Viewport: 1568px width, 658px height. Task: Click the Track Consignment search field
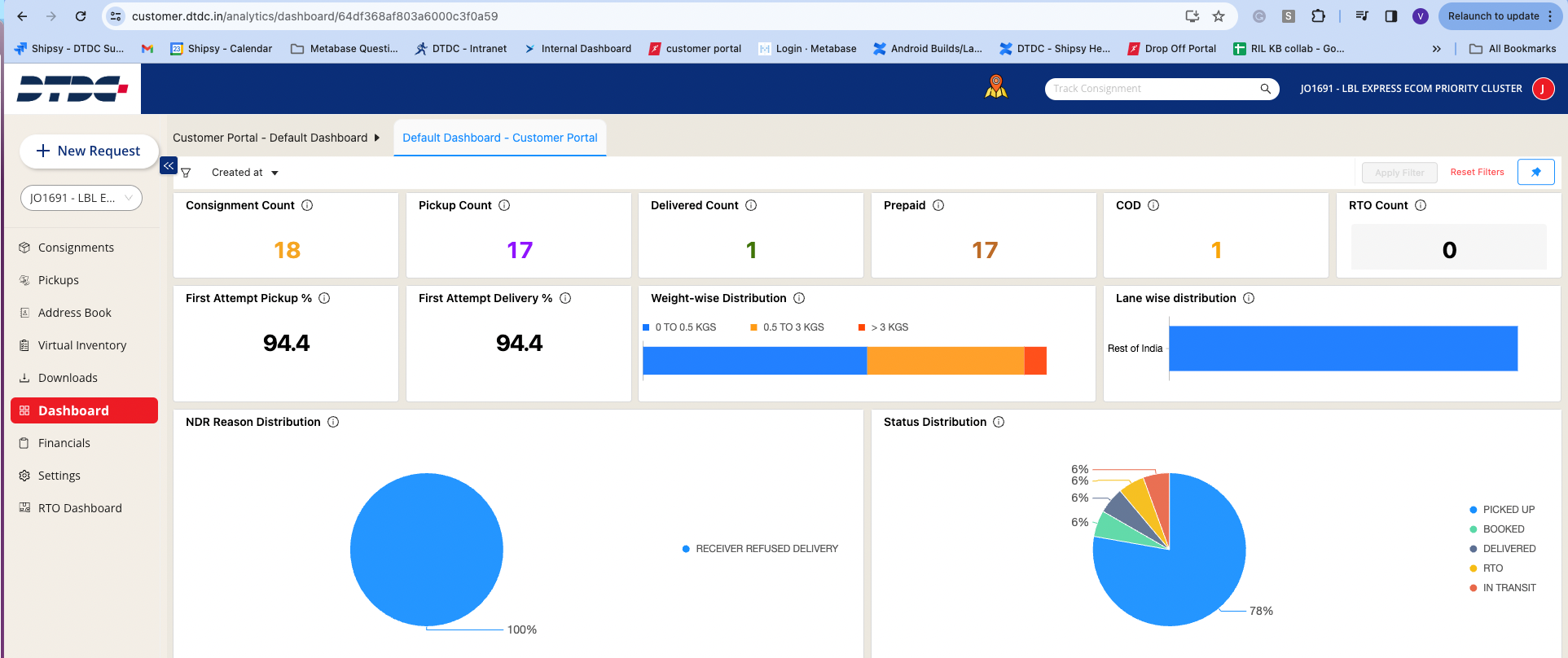[1153, 89]
